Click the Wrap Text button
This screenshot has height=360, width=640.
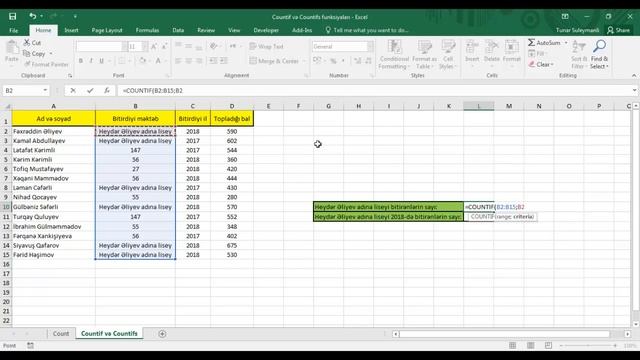[266, 47]
